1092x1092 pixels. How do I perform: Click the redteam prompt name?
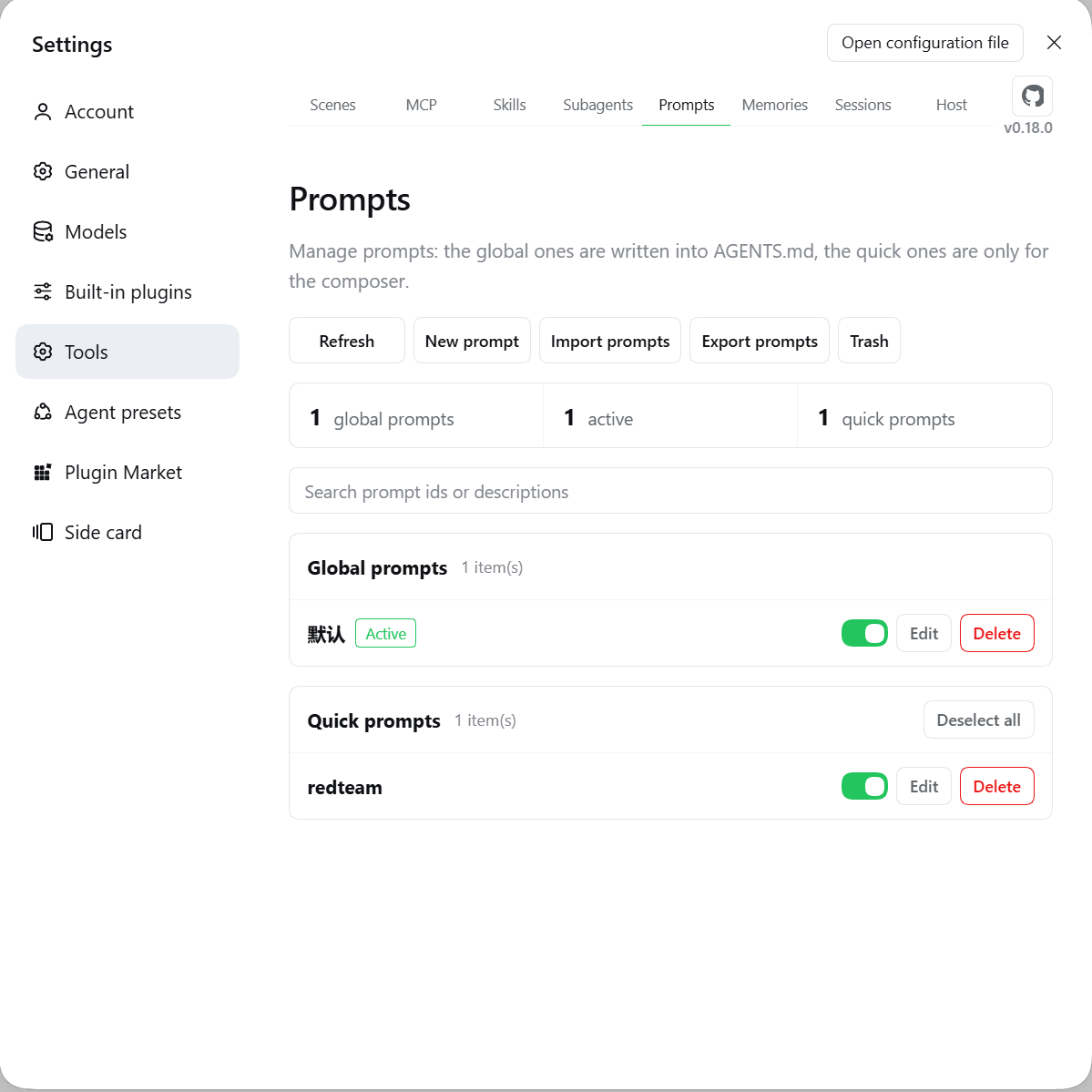tap(345, 788)
